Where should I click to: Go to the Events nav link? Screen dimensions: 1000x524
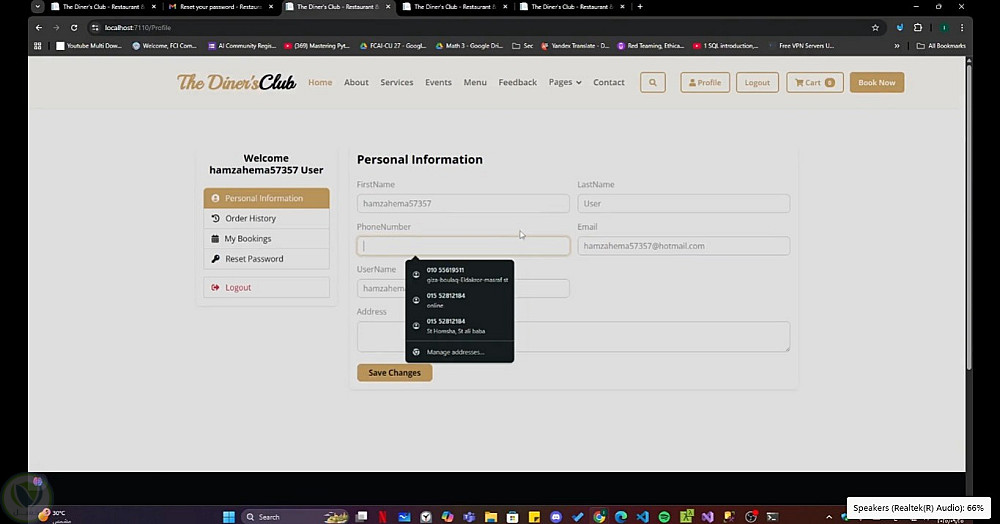click(x=438, y=82)
